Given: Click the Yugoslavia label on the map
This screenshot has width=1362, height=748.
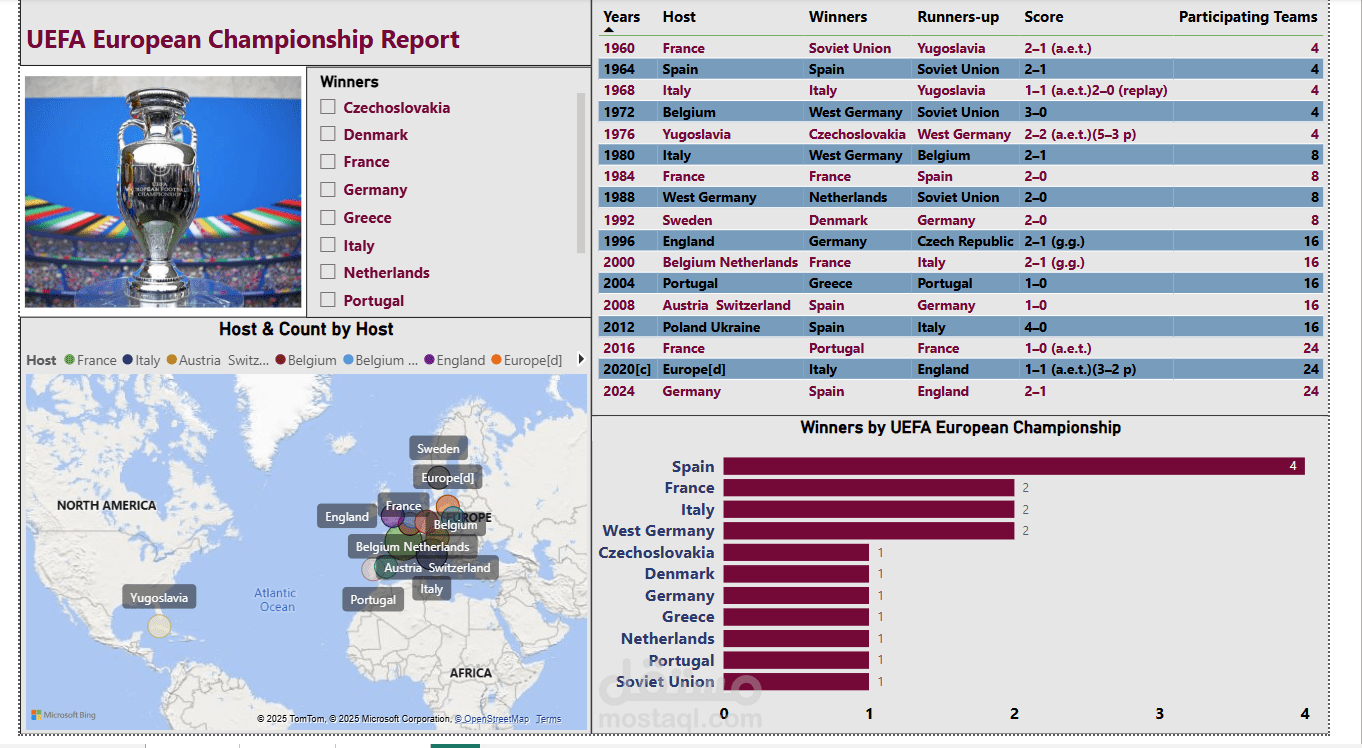Looking at the screenshot, I should tap(159, 598).
